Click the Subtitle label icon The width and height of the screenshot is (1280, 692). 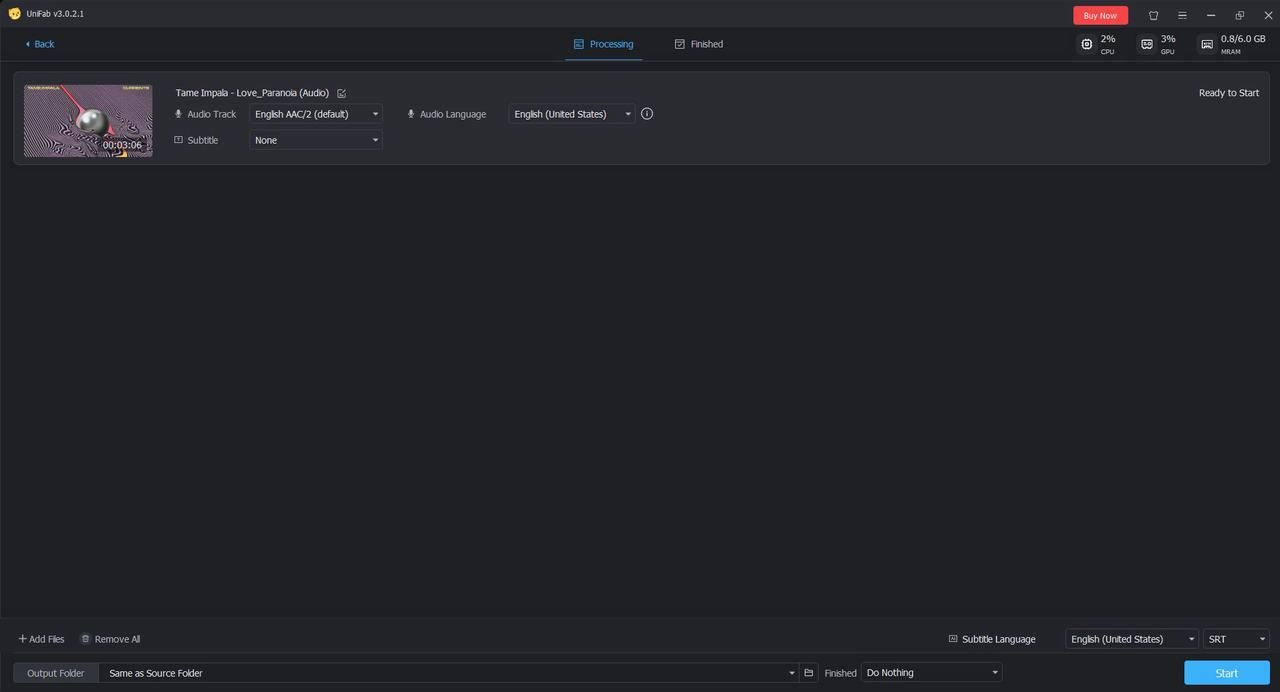point(179,140)
